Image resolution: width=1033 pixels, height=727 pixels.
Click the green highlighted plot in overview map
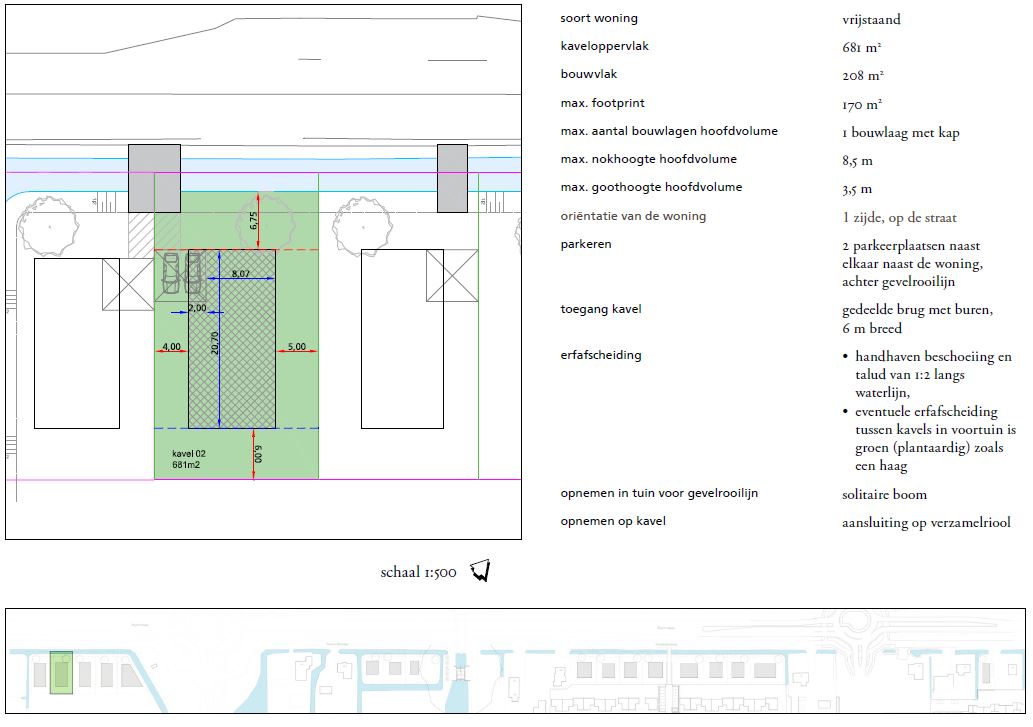pyautogui.click(x=61, y=673)
